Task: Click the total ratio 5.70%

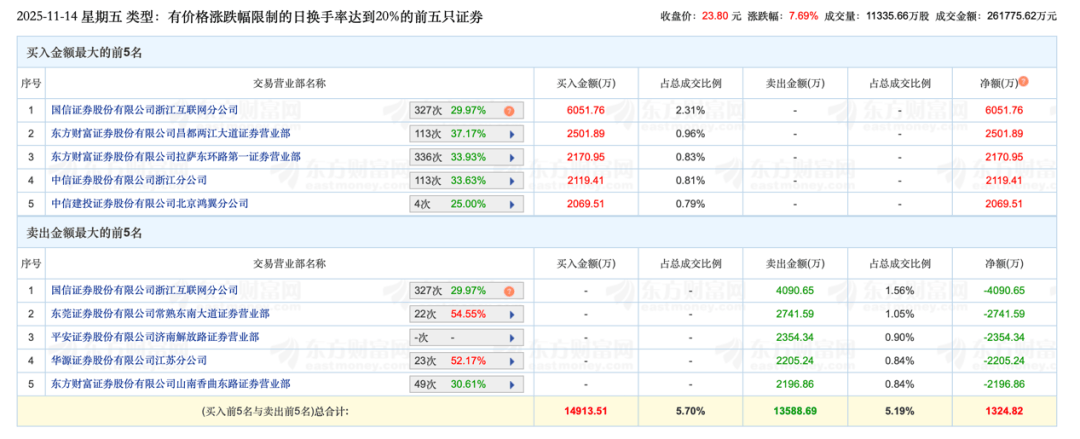Action: (x=689, y=411)
